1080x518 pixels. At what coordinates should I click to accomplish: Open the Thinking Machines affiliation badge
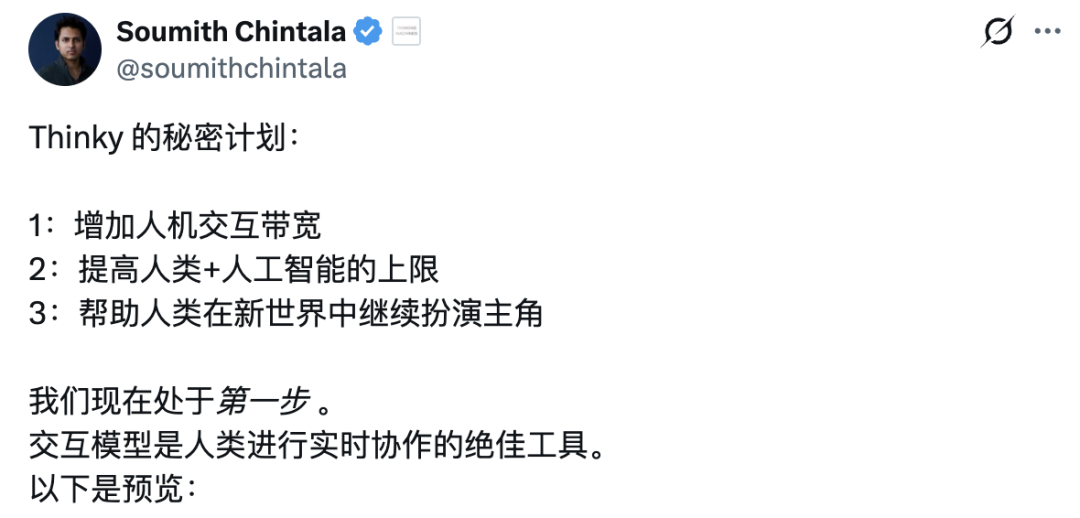coord(406,32)
